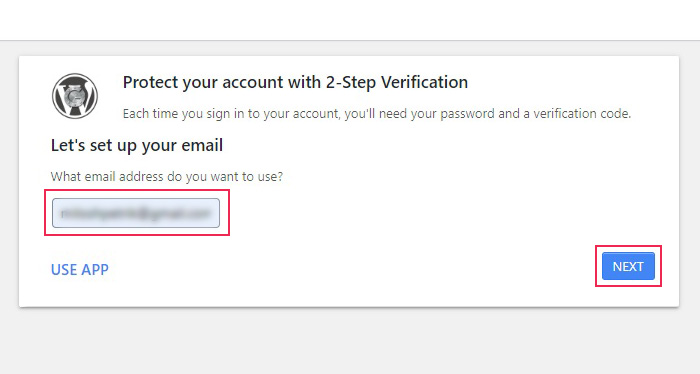This screenshot has width=700, height=374.
Task: Submit the email by clicking NEXT
Action: [x=628, y=266]
